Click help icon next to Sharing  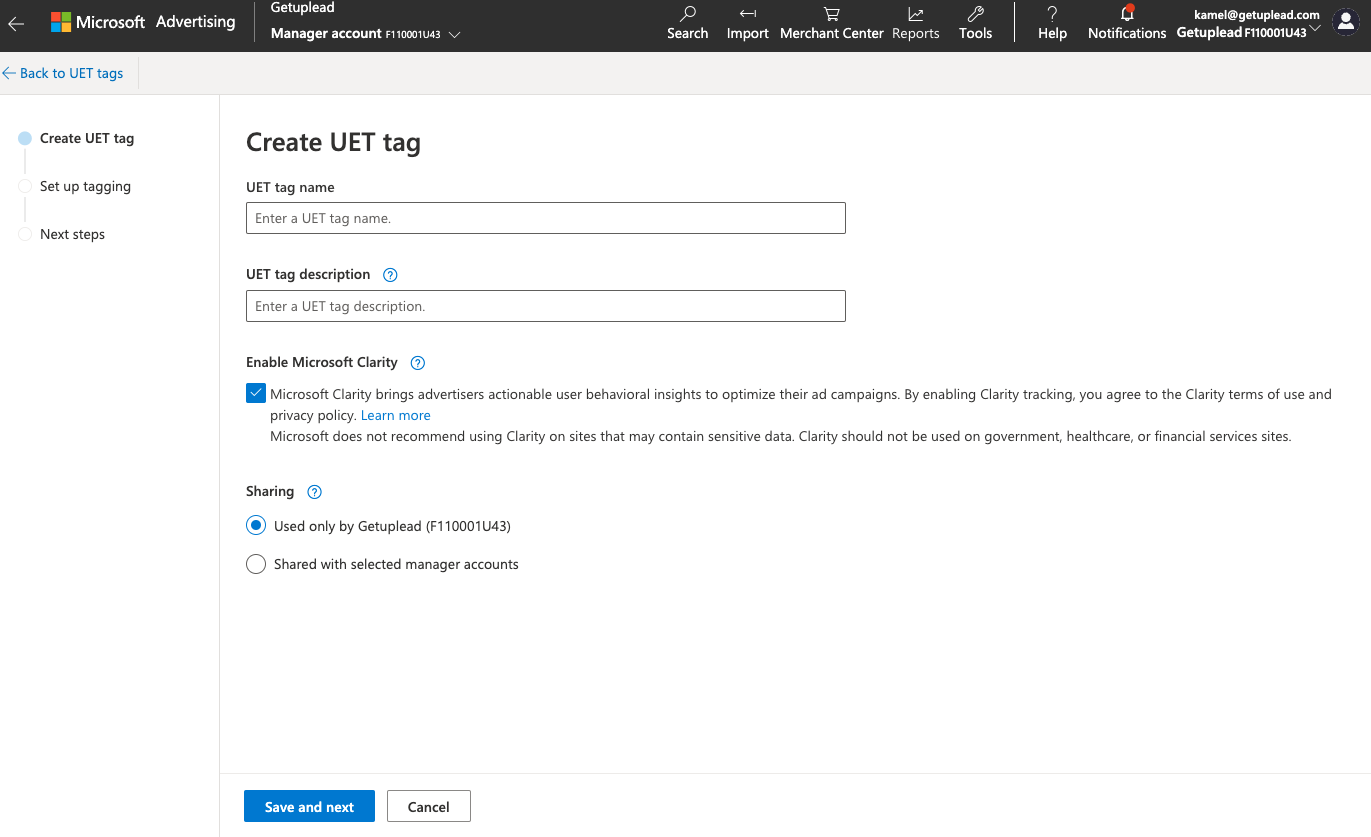tap(314, 492)
